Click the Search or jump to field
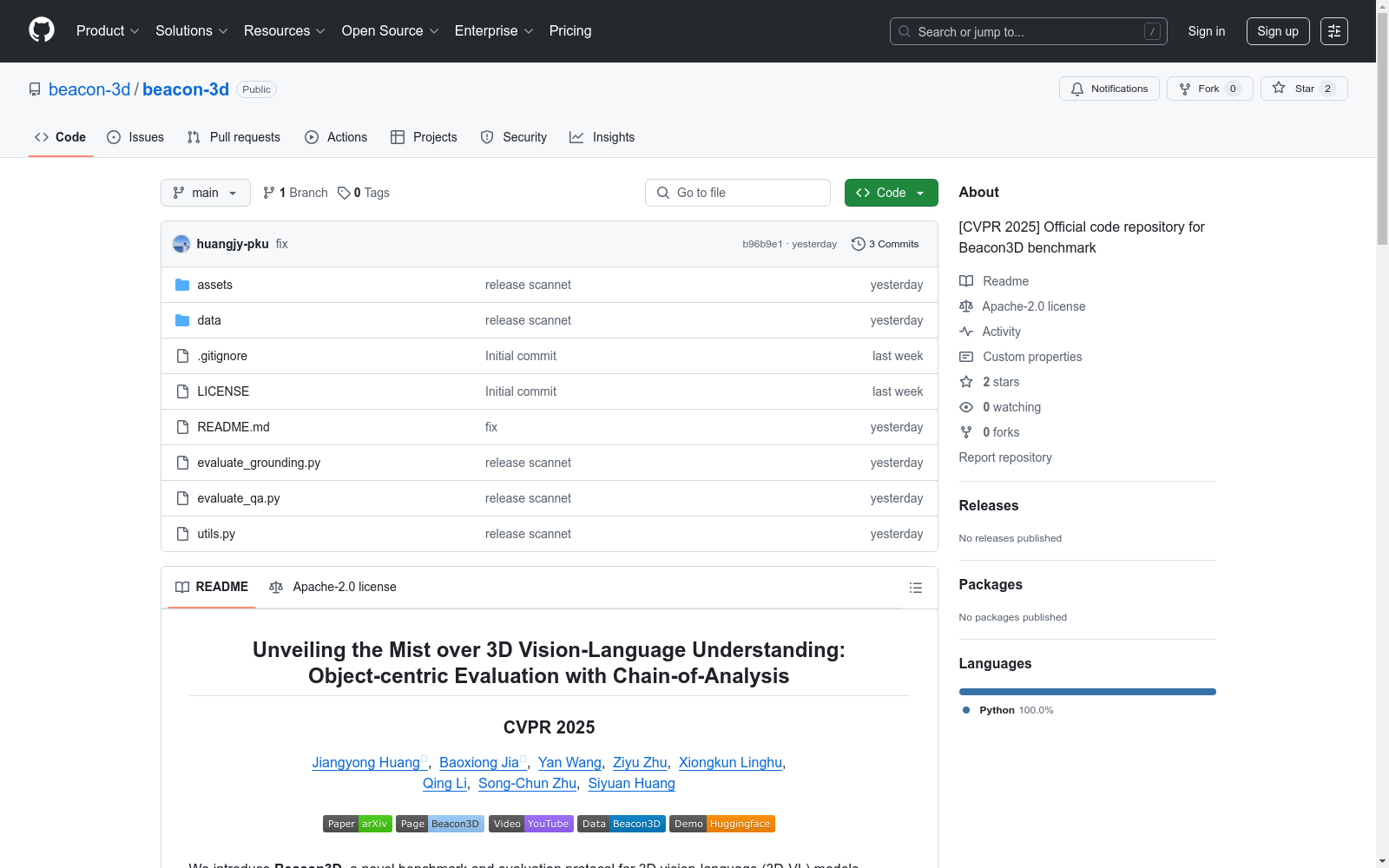Viewport: 1389px width, 868px height. 1029,31
